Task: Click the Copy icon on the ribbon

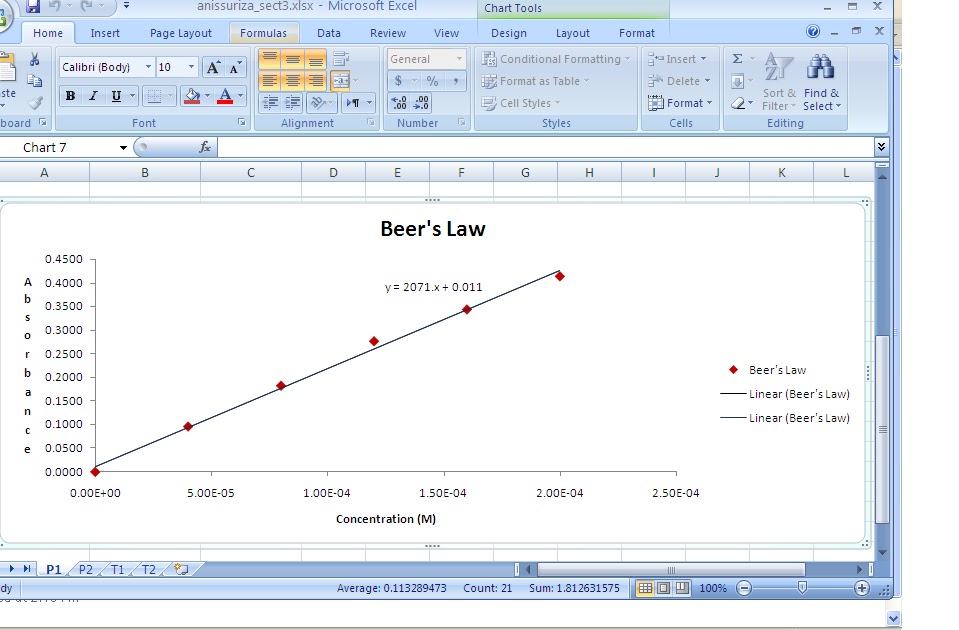Action: tap(35, 78)
